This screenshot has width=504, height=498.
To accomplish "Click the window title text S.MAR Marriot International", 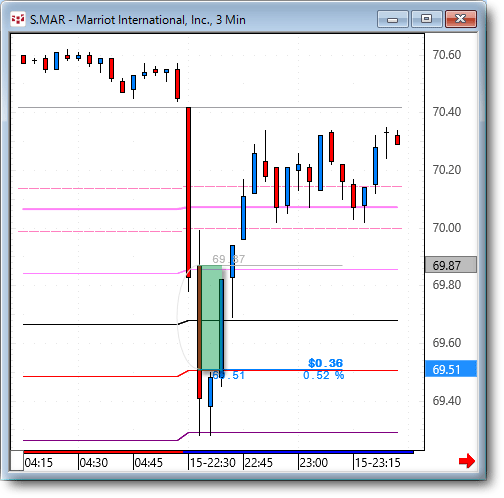I will pos(138,20).
